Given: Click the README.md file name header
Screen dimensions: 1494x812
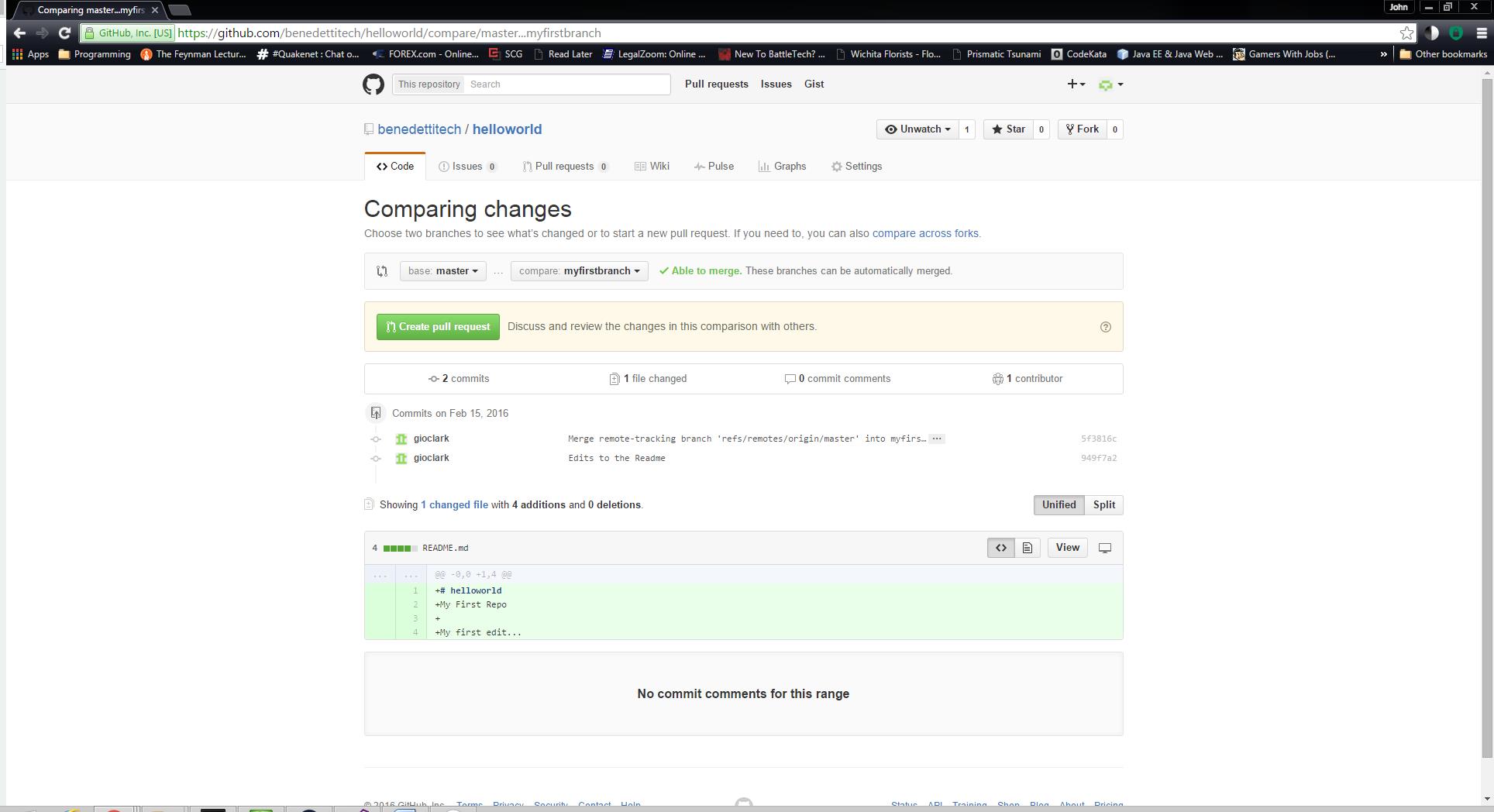Looking at the screenshot, I should click(446, 549).
